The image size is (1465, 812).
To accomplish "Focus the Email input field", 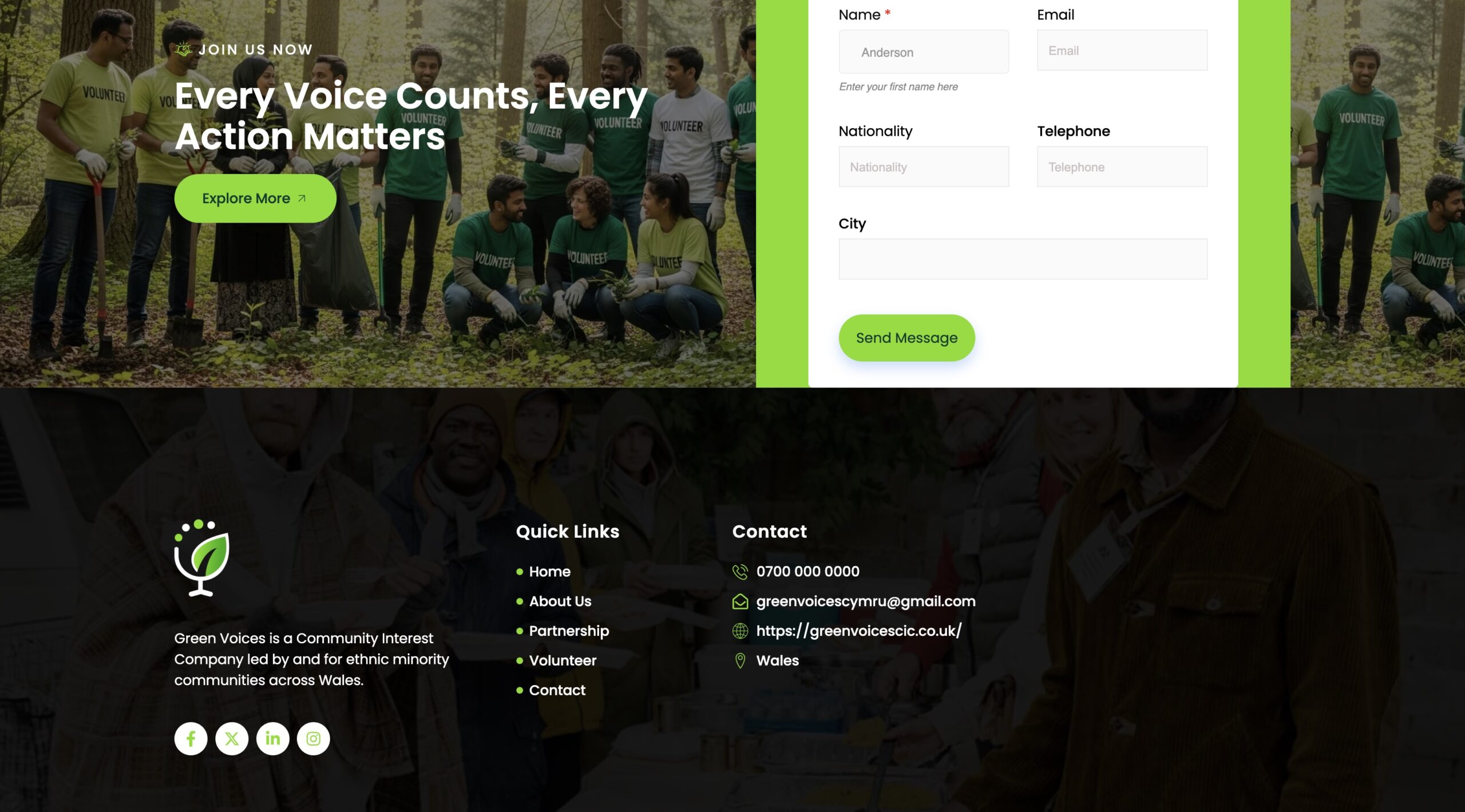I will click(x=1122, y=50).
